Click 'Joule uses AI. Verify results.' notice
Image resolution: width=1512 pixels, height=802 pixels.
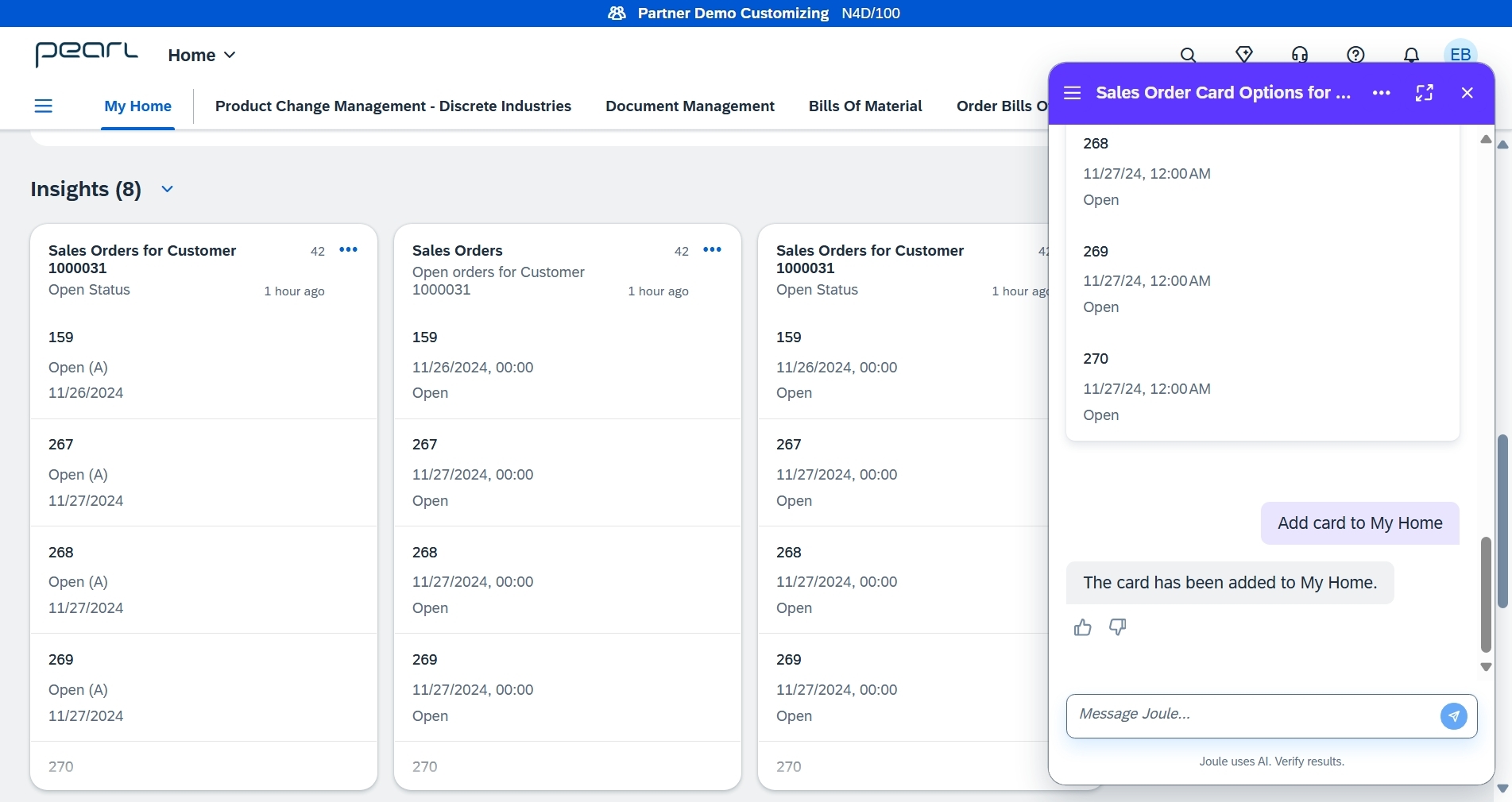coord(1271,762)
